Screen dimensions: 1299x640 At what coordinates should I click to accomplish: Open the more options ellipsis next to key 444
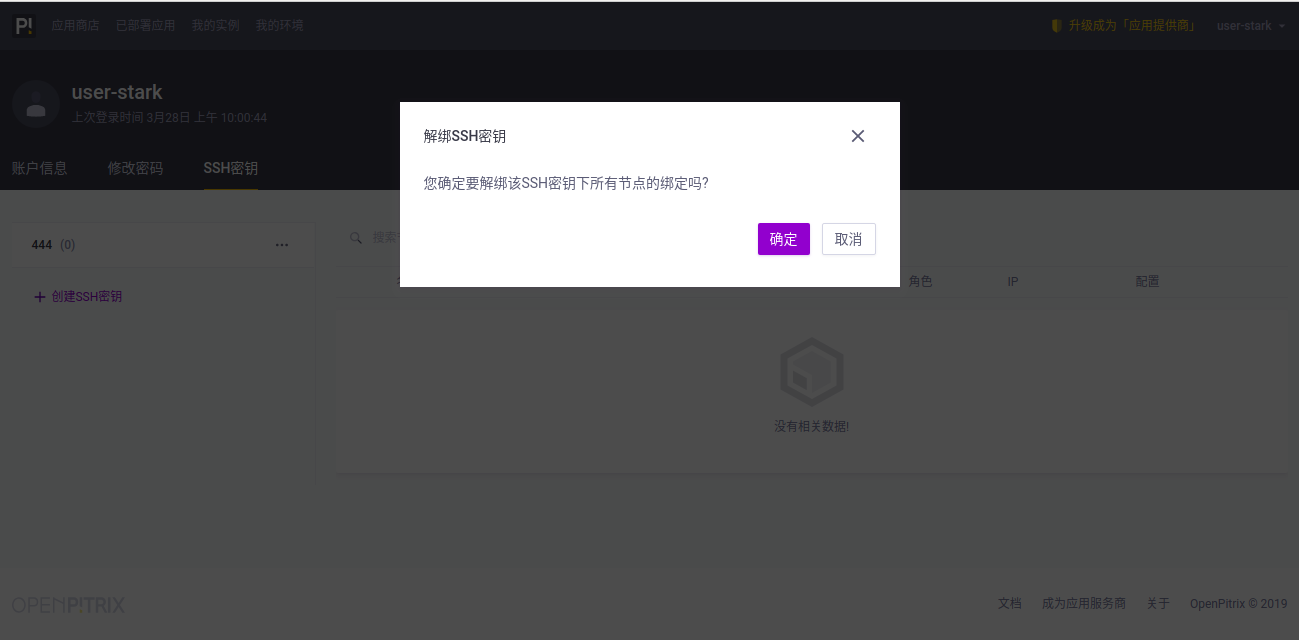(282, 244)
